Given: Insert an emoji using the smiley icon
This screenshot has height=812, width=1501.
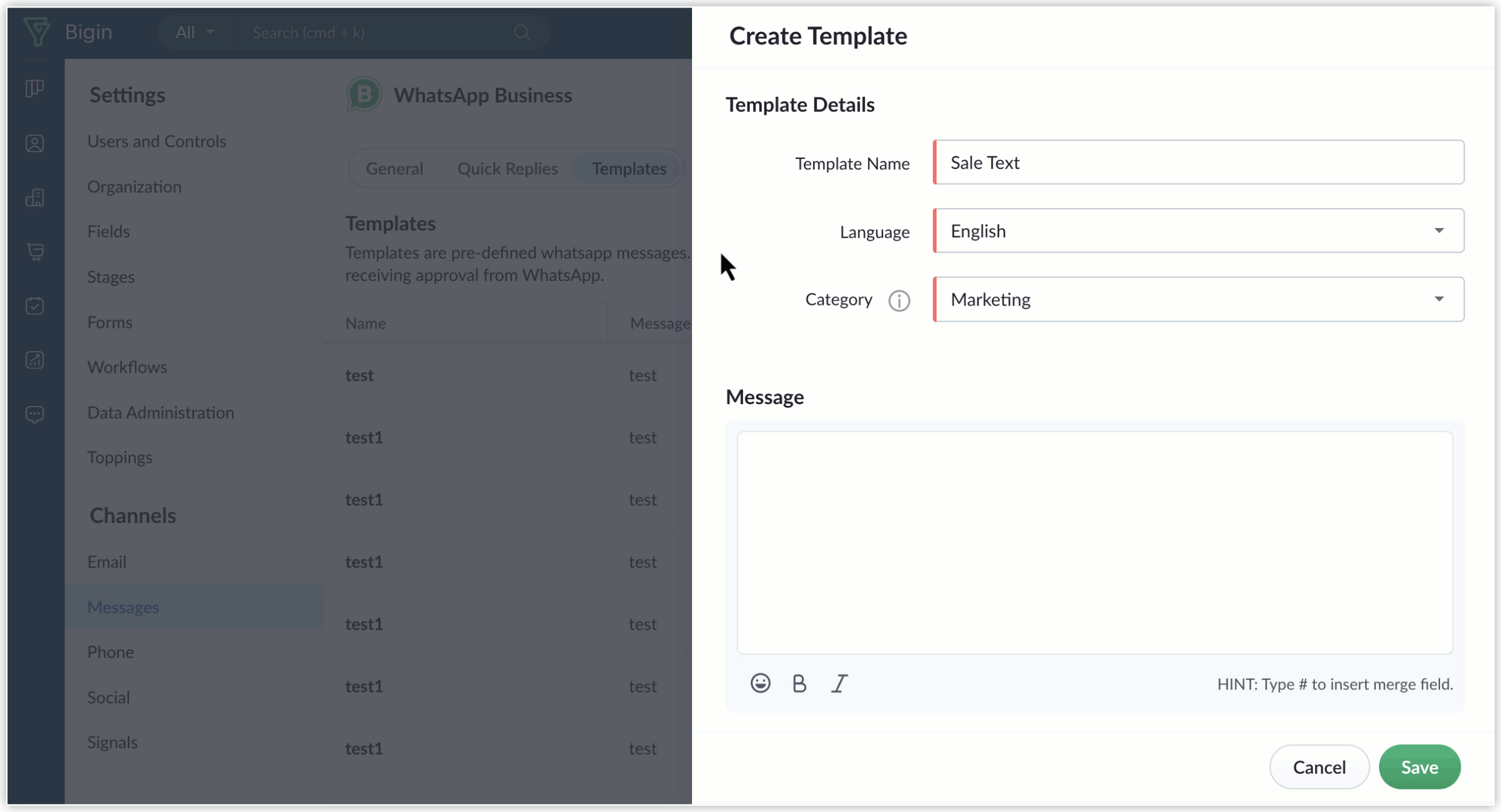Looking at the screenshot, I should pyautogui.click(x=760, y=683).
